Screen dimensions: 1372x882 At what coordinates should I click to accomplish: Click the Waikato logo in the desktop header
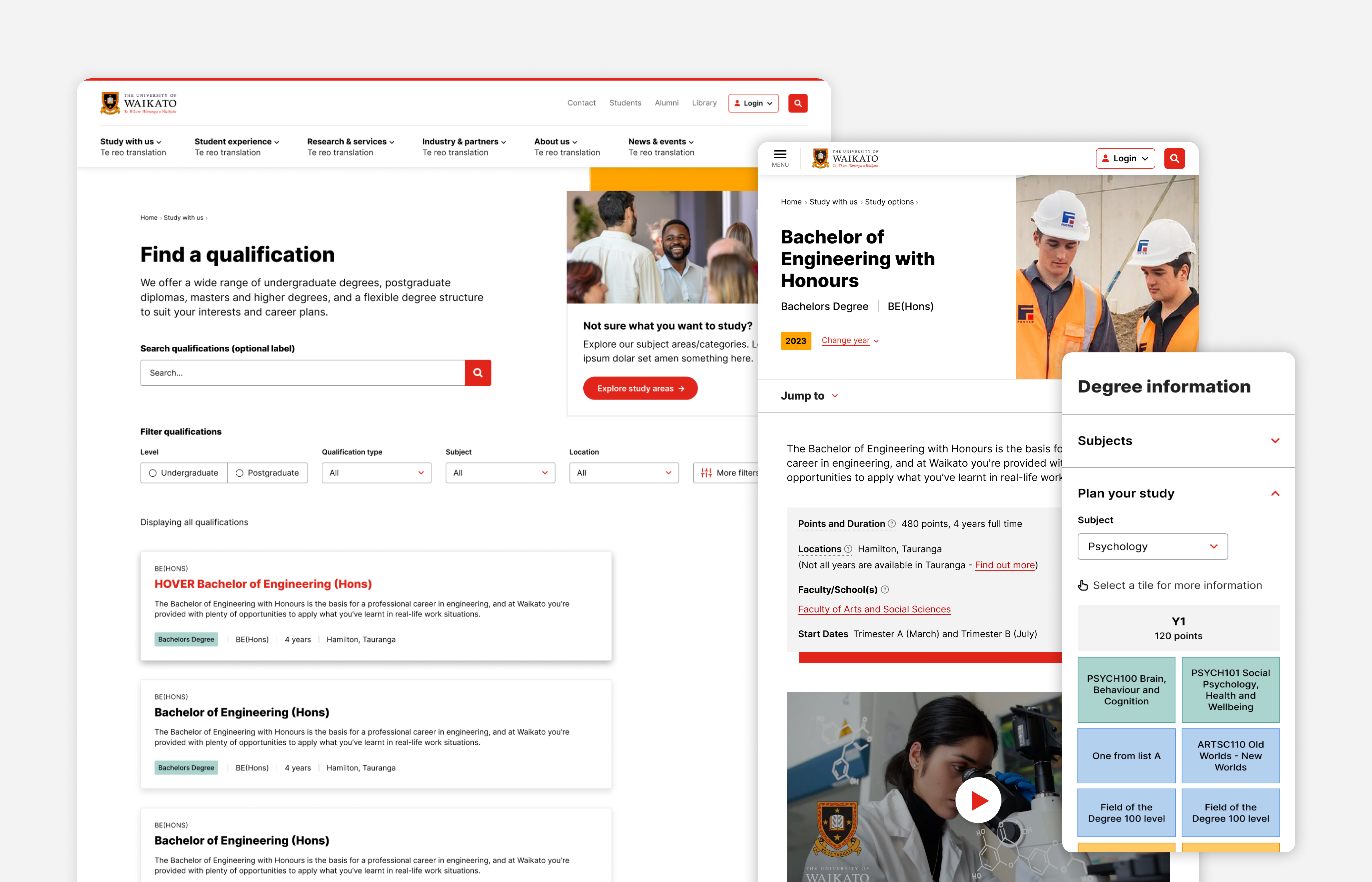[x=139, y=103]
